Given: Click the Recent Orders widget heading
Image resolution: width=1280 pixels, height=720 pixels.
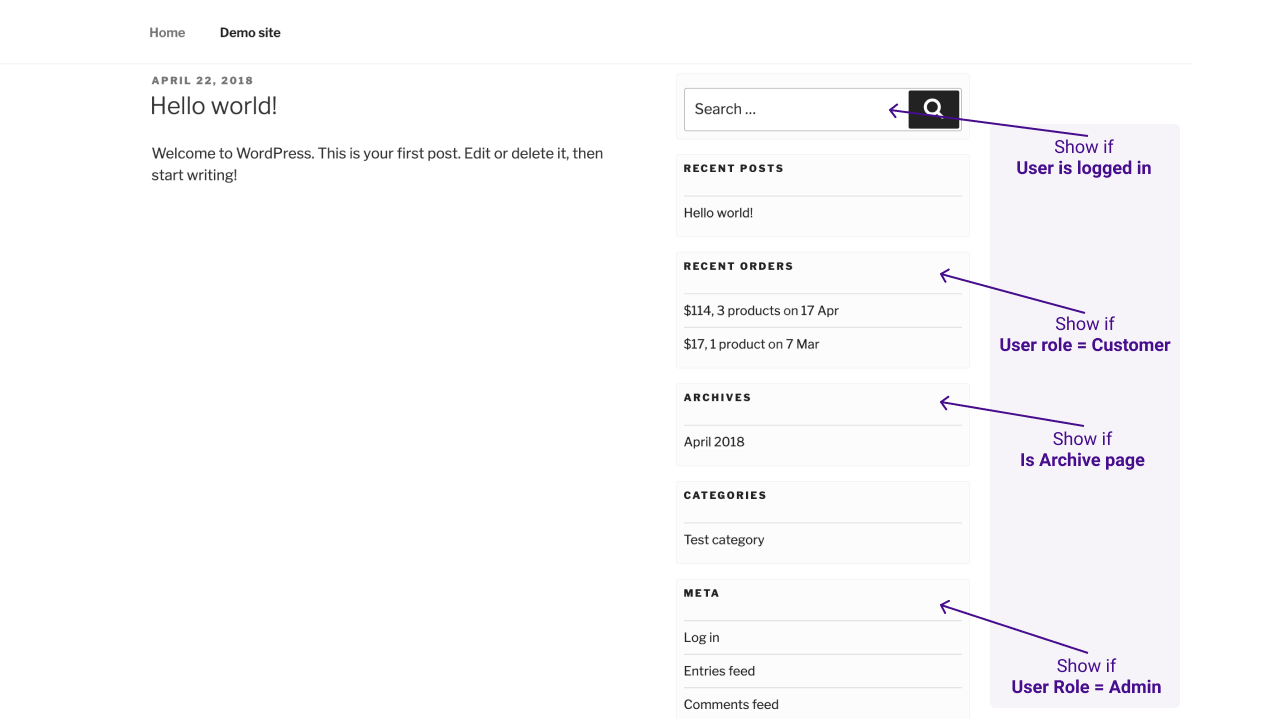Looking at the screenshot, I should tap(738, 266).
